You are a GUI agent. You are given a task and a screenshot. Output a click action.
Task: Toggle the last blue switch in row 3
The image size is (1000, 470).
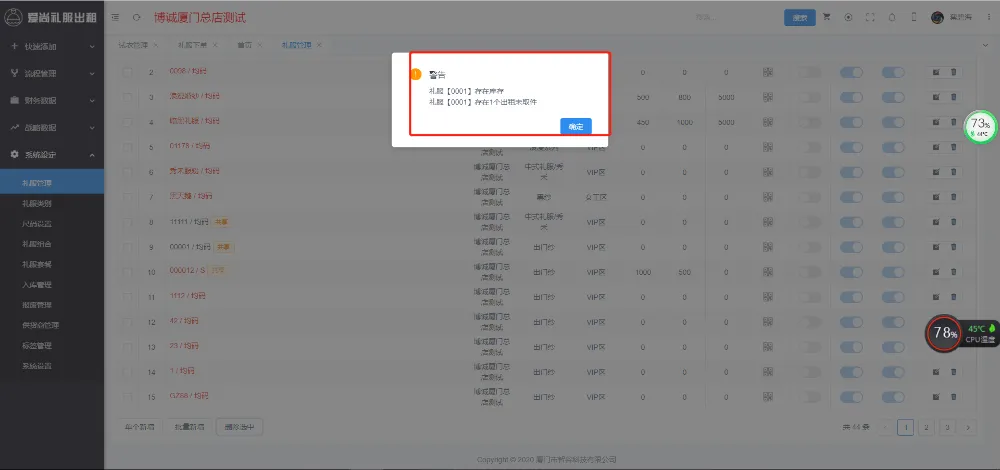[x=893, y=97]
